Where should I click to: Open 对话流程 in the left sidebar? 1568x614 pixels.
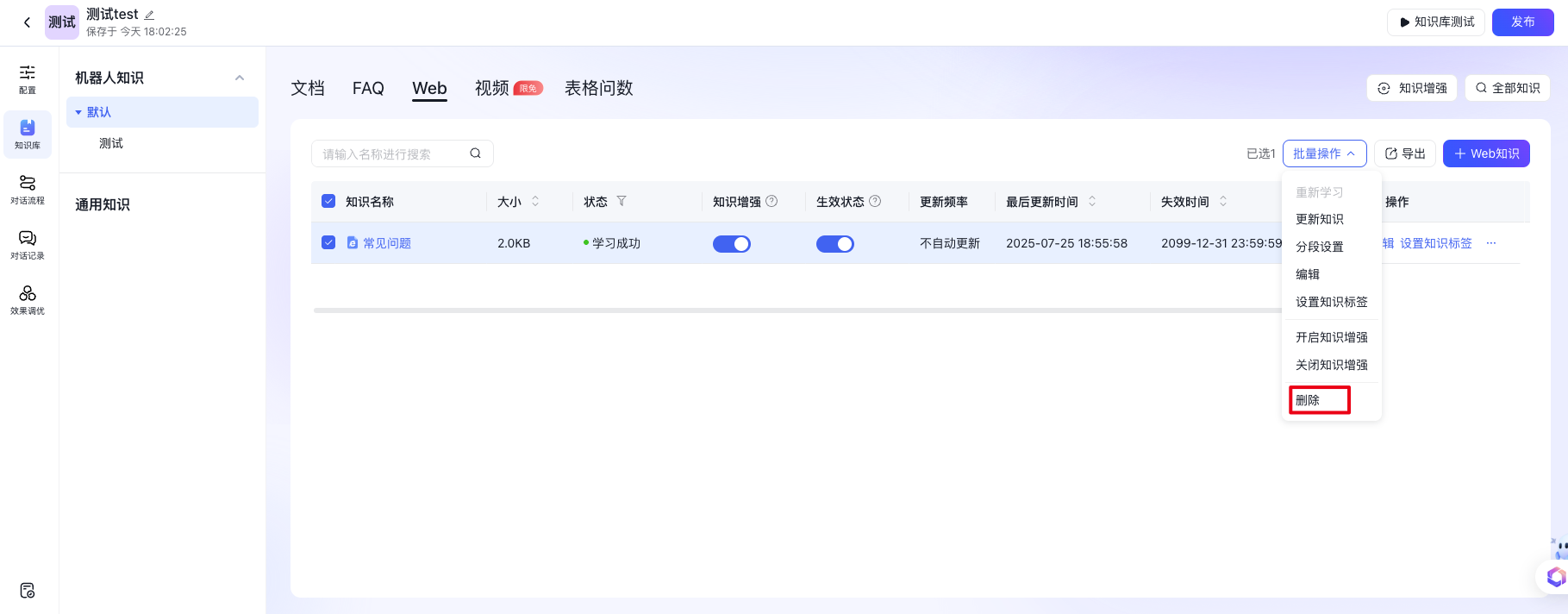pos(28,189)
